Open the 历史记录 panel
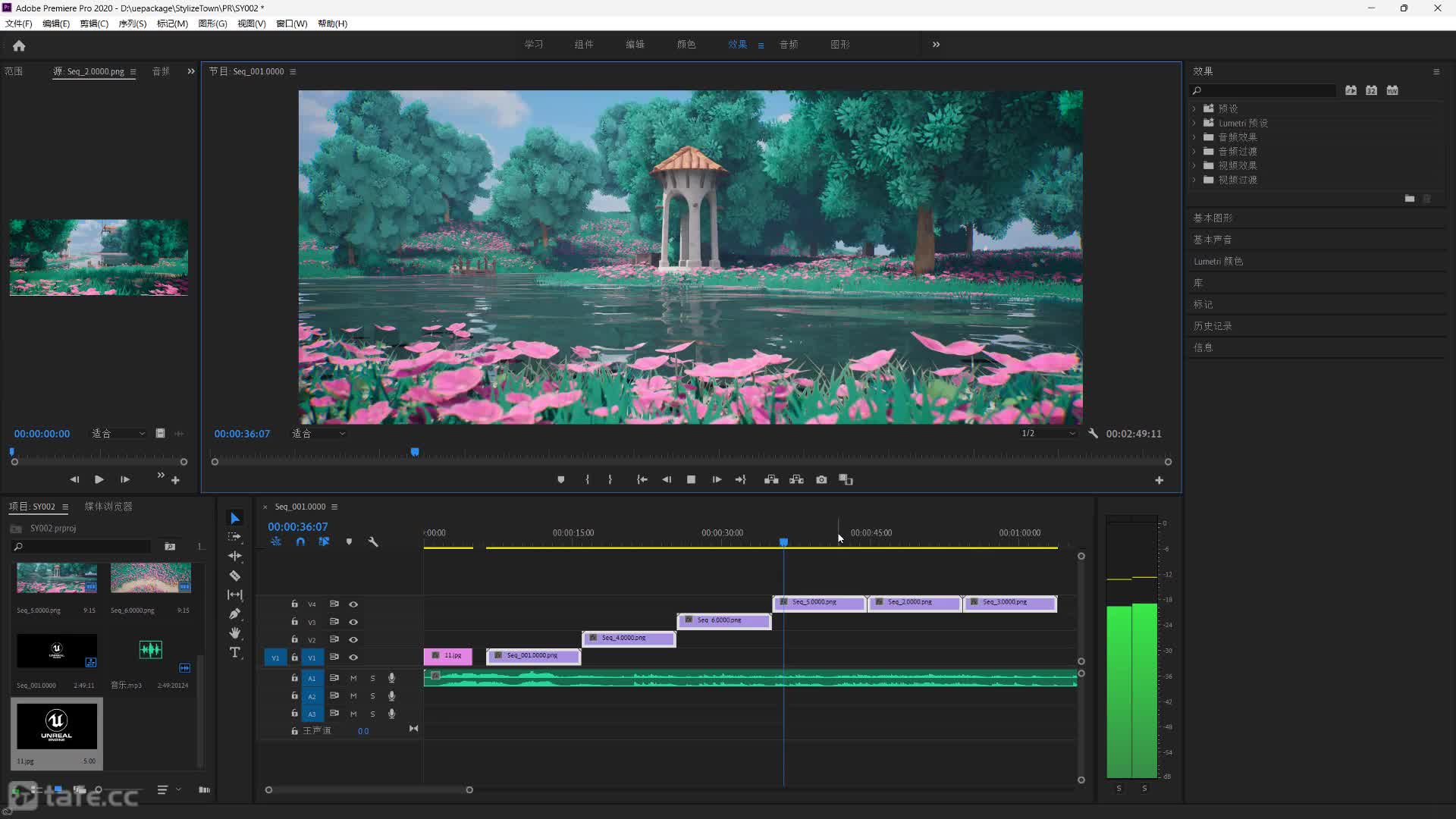This screenshot has width=1456, height=819. 1213,326
